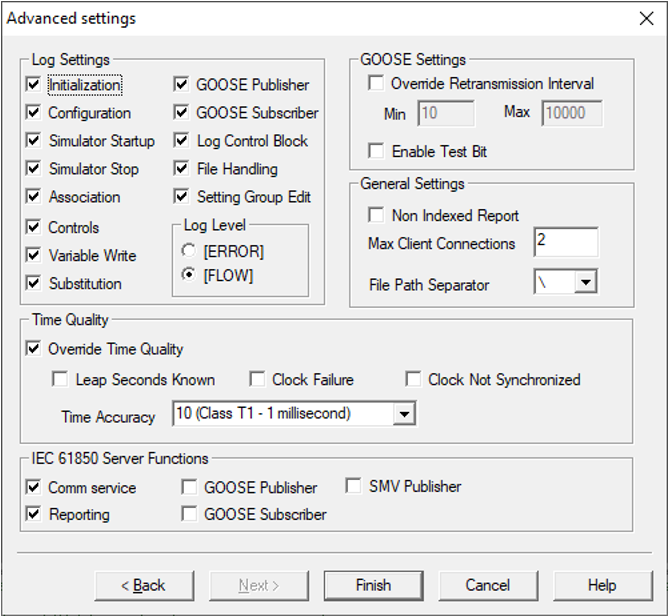Close the Advanced settings dialog
The height and width of the screenshot is (616, 668).
[x=647, y=18]
